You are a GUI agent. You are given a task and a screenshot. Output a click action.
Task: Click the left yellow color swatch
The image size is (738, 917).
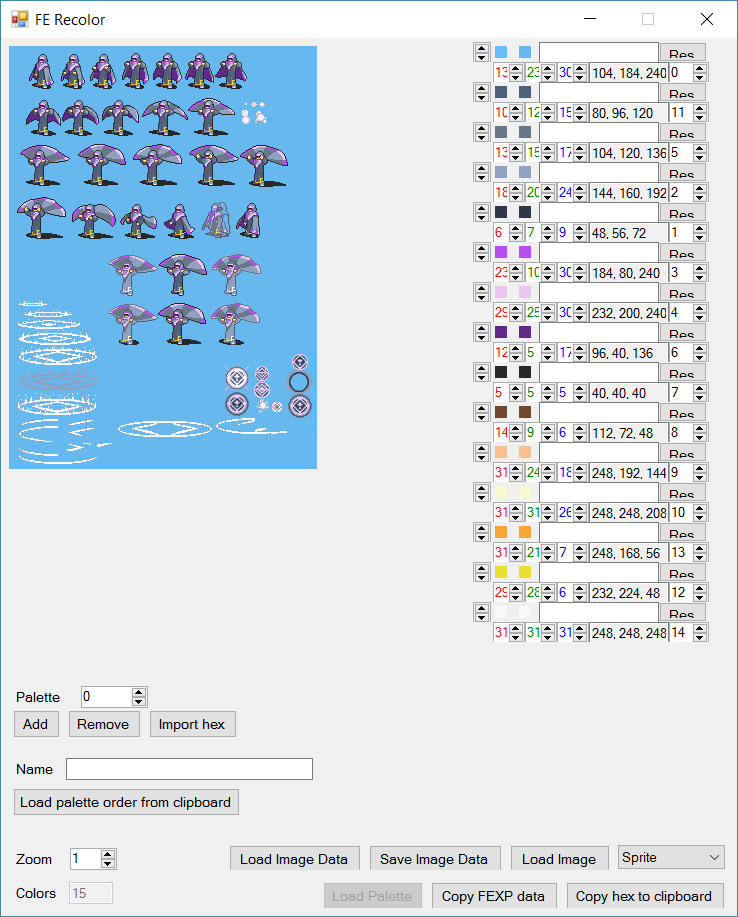[501, 572]
